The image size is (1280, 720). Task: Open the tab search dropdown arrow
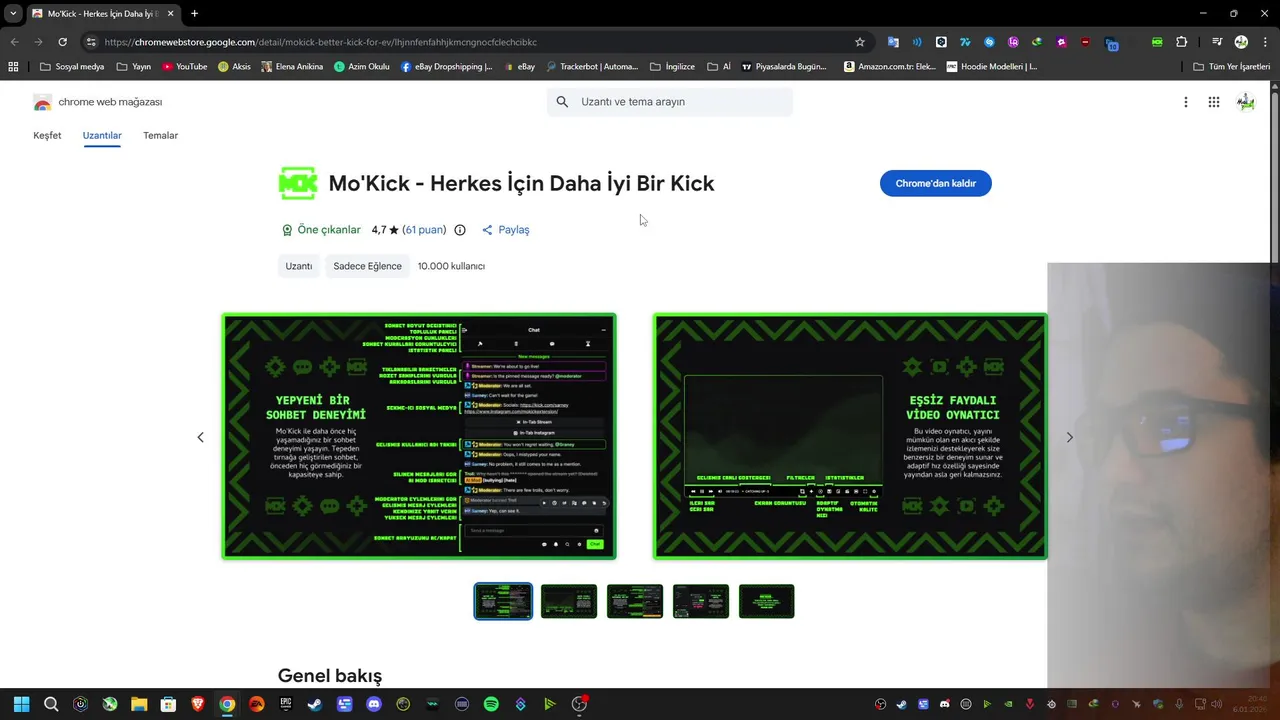tap(13, 13)
